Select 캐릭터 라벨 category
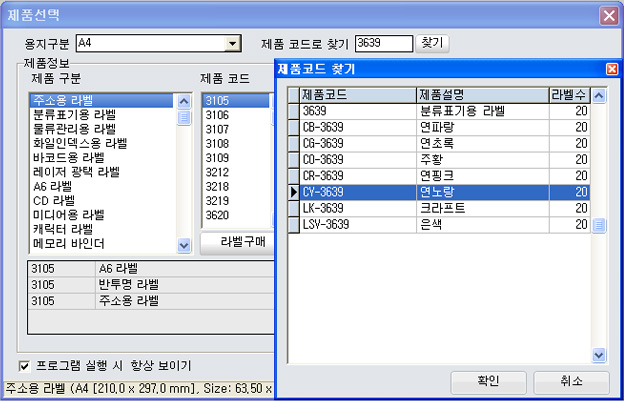 point(102,229)
